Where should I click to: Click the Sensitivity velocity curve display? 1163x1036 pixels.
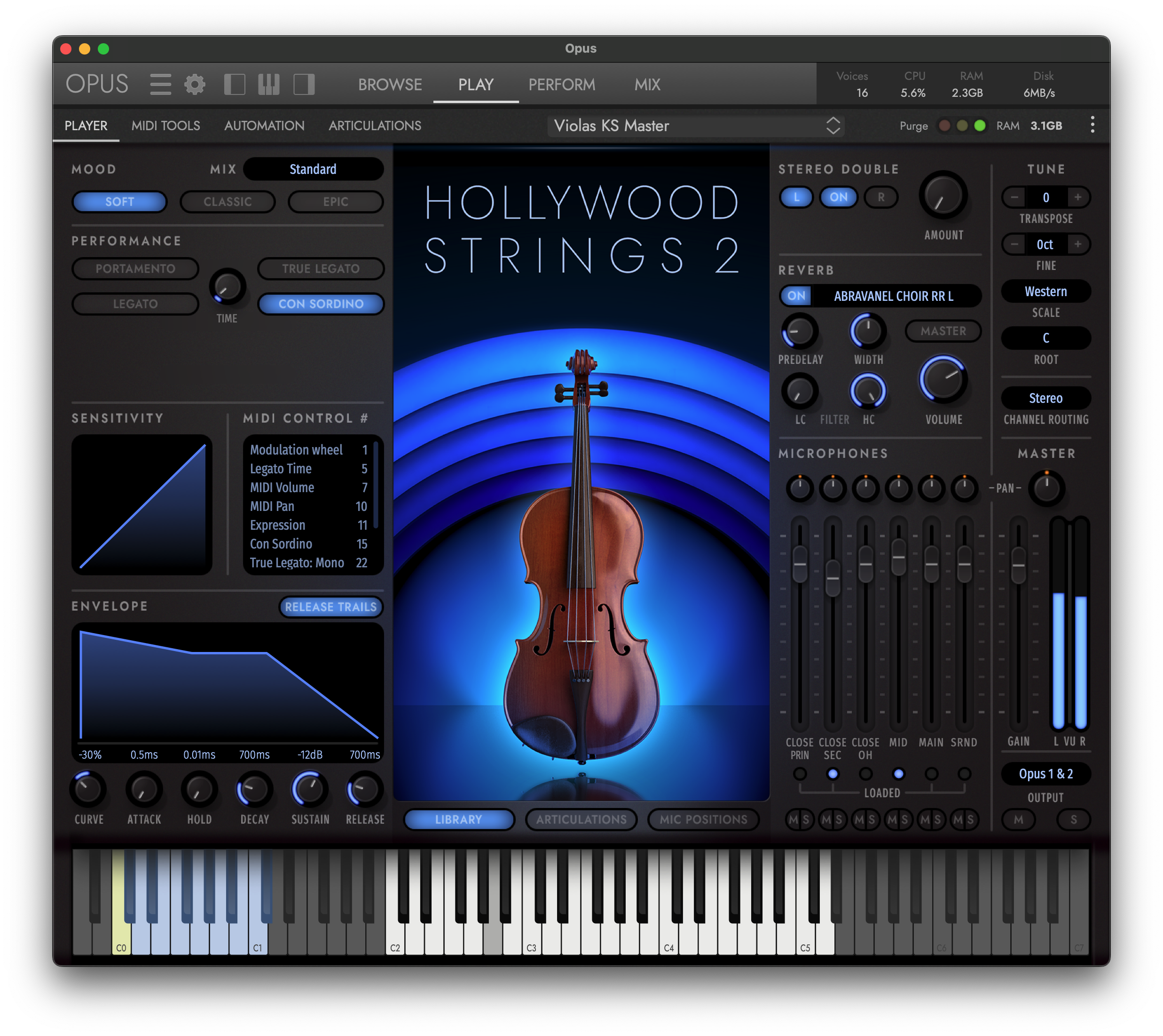pyautogui.click(x=142, y=504)
